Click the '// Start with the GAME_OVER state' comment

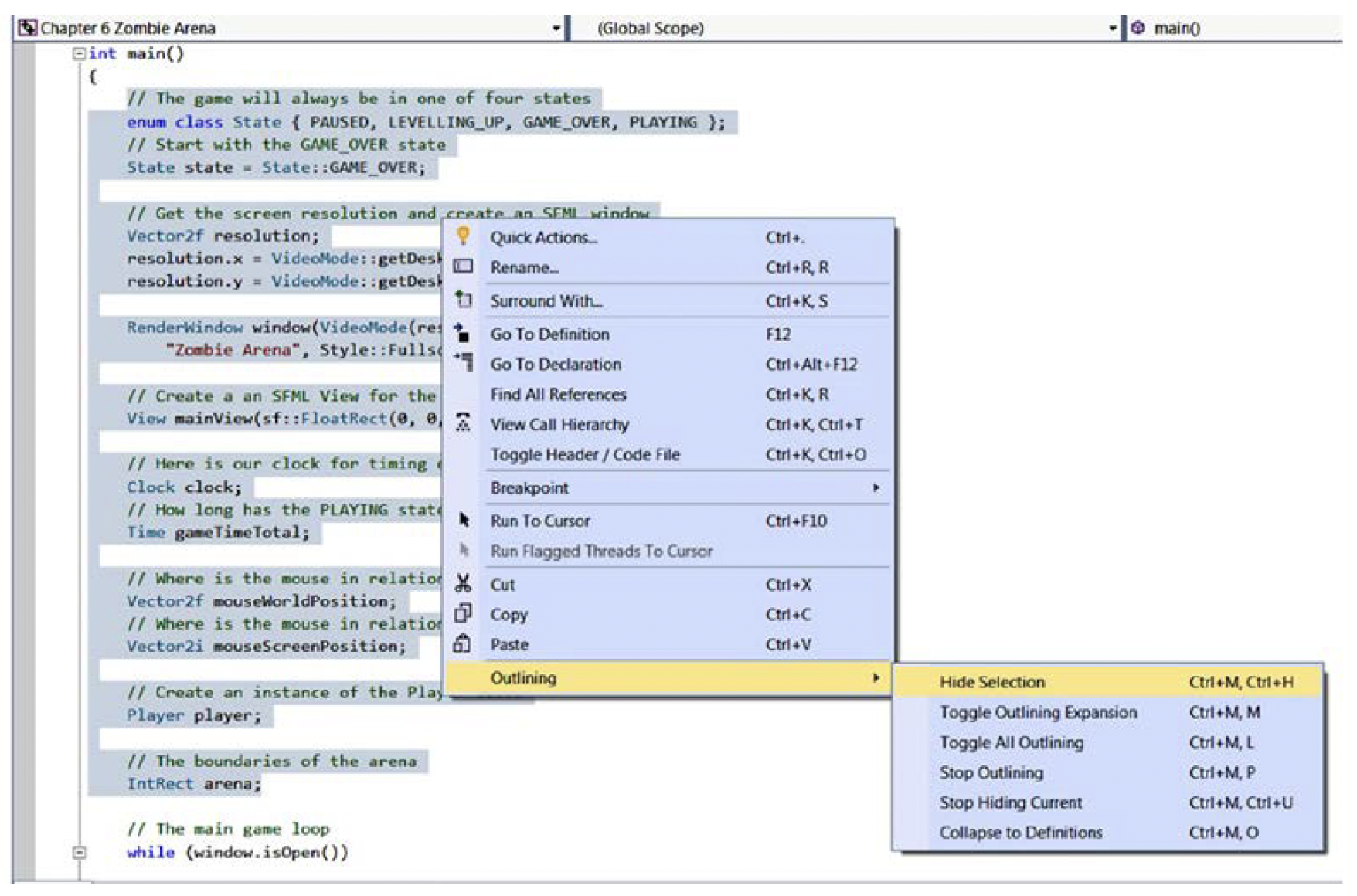286,144
